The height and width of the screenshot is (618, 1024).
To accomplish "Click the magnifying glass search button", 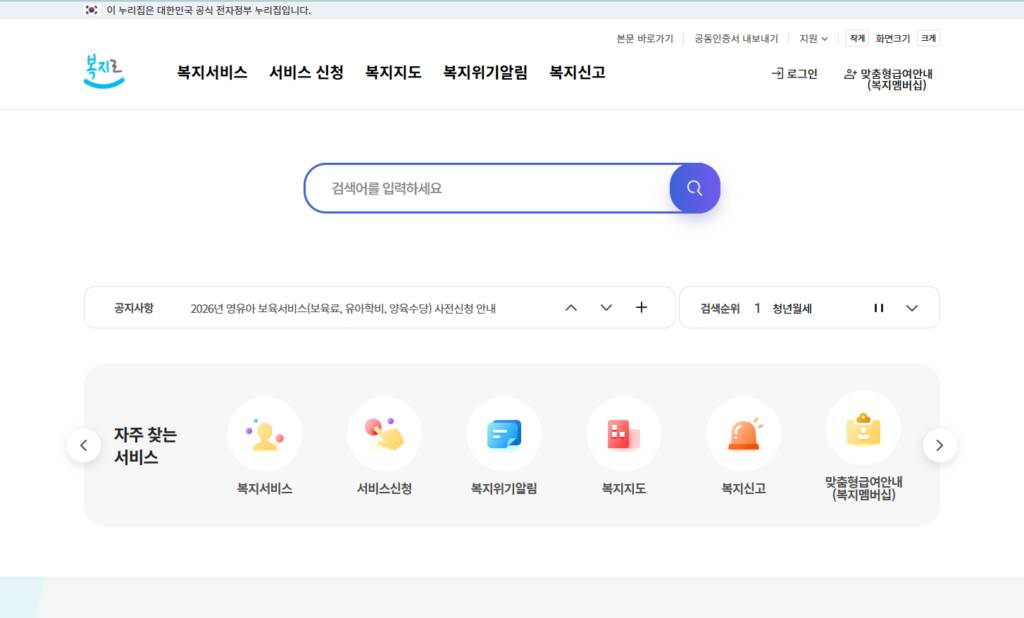I will pos(694,188).
